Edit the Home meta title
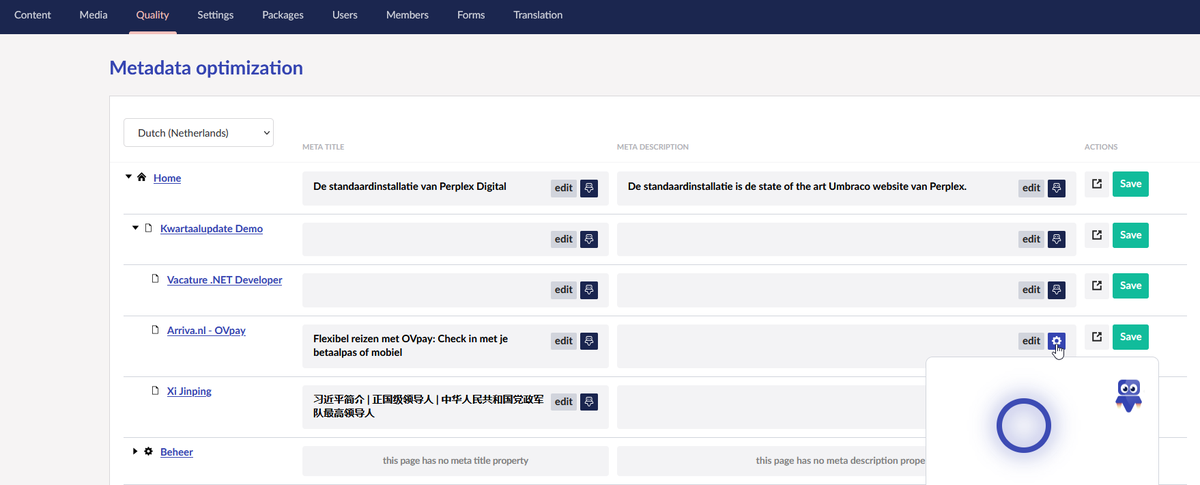This screenshot has width=1200, height=485. (564, 188)
